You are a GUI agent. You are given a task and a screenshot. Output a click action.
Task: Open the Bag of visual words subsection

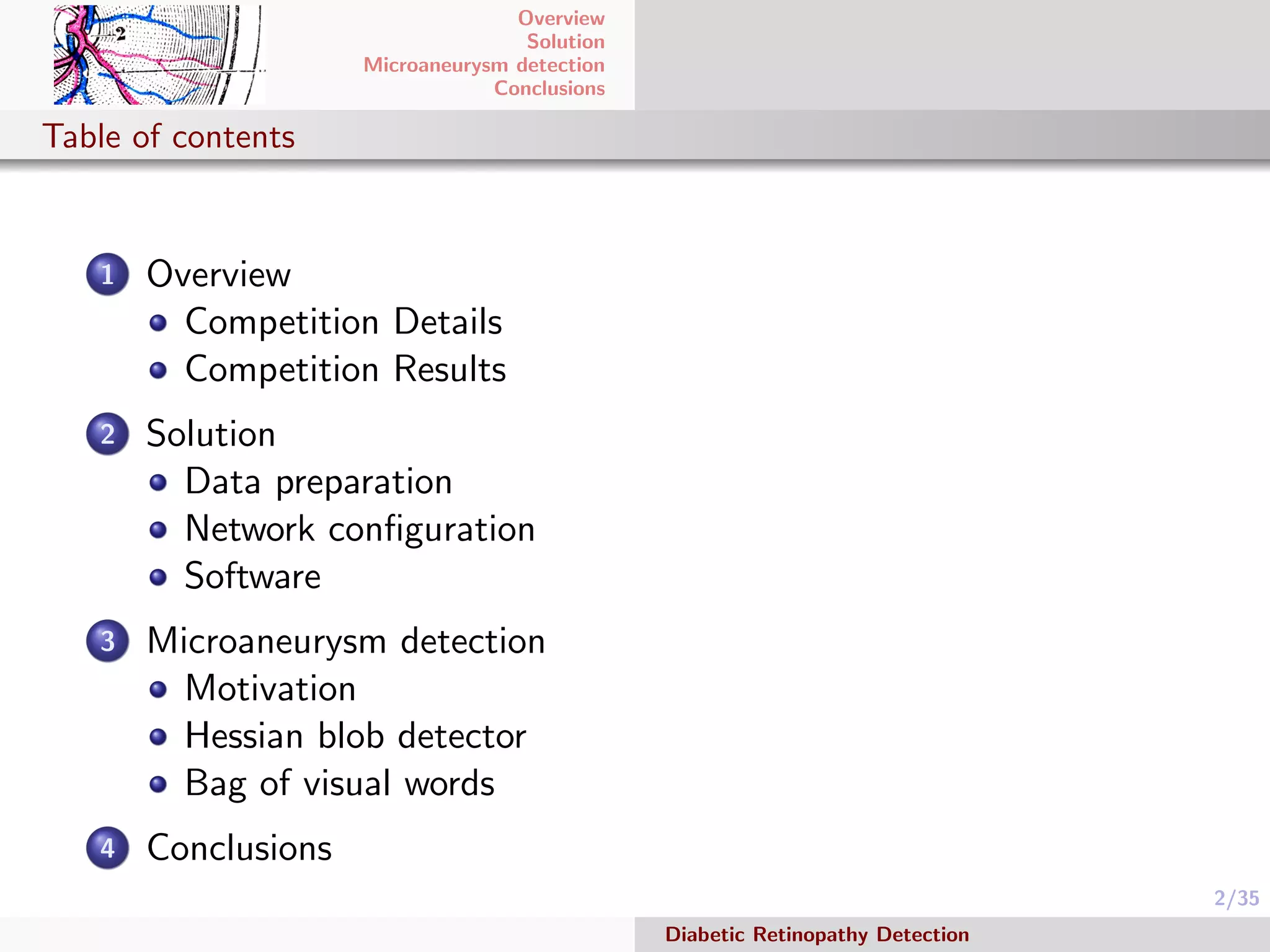339,783
